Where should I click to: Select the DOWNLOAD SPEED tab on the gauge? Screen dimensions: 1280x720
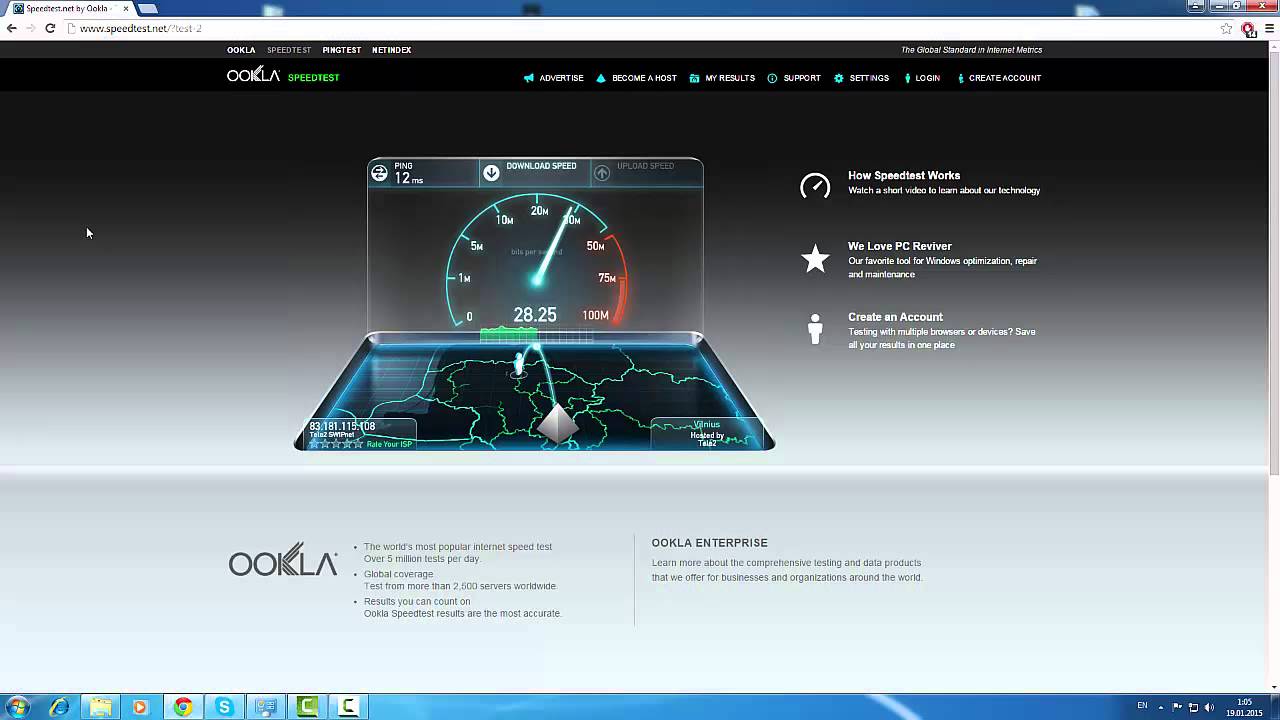[x=535, y=173]
